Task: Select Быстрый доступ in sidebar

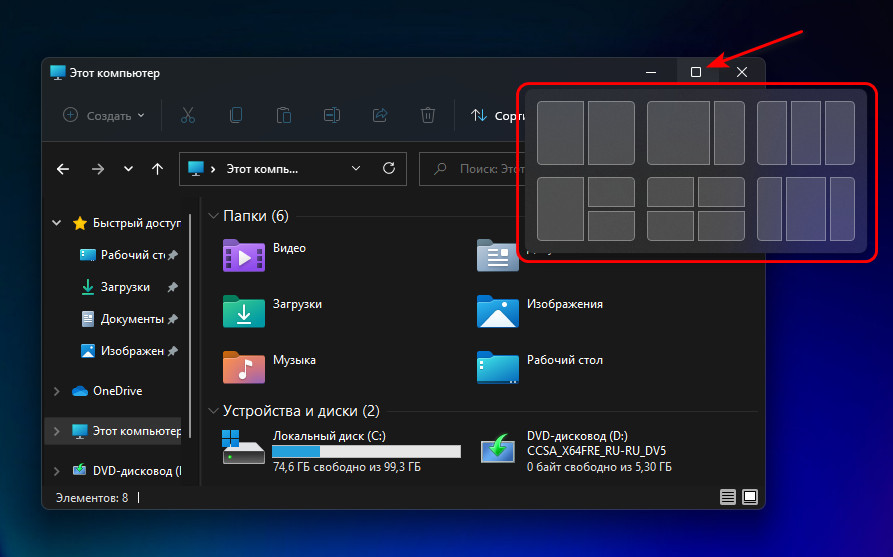Action: (x=127, y=223)
